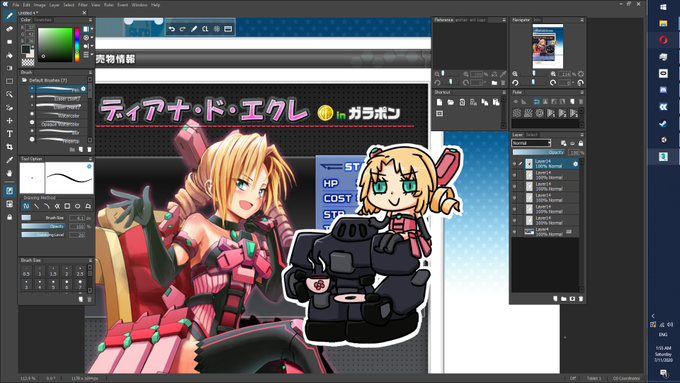
Task: Toggle ruler visibility eye in Ruler panel
Action: click(x=516, y=101)
